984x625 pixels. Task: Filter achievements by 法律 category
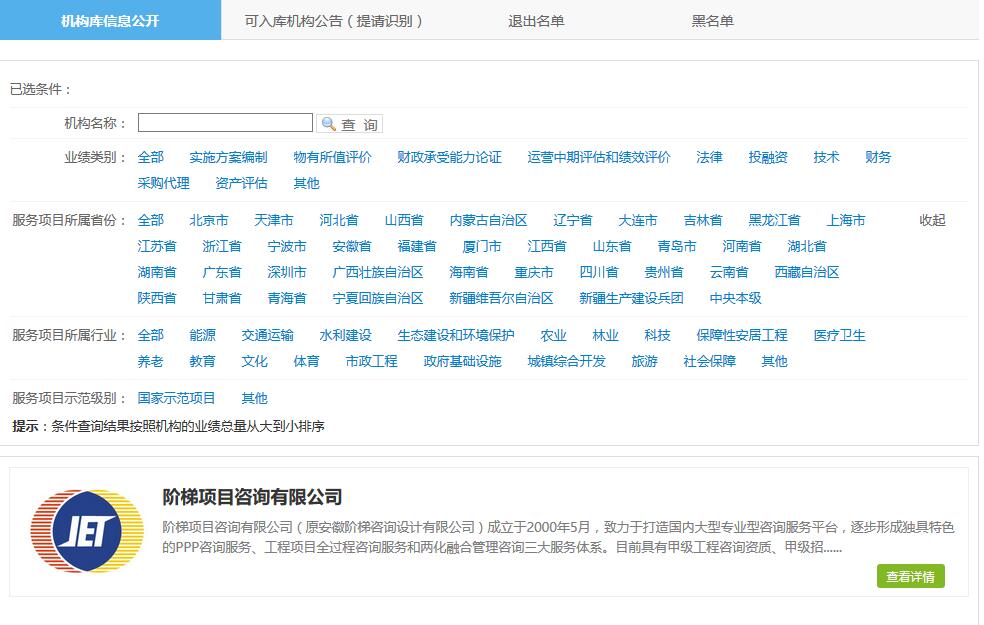click(x=709, y=157)
